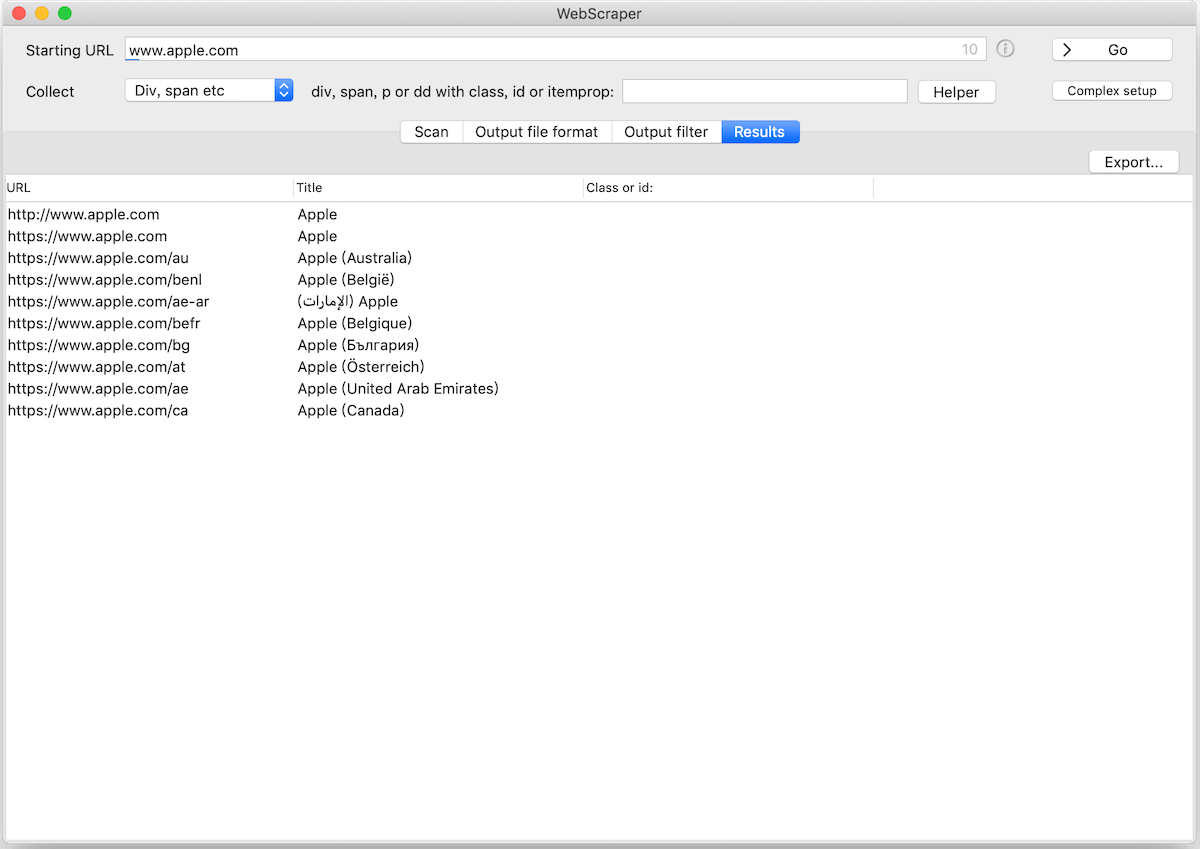Select the row http://www.apple.com
Screen dimensions: 1200x849
point(600,214)
